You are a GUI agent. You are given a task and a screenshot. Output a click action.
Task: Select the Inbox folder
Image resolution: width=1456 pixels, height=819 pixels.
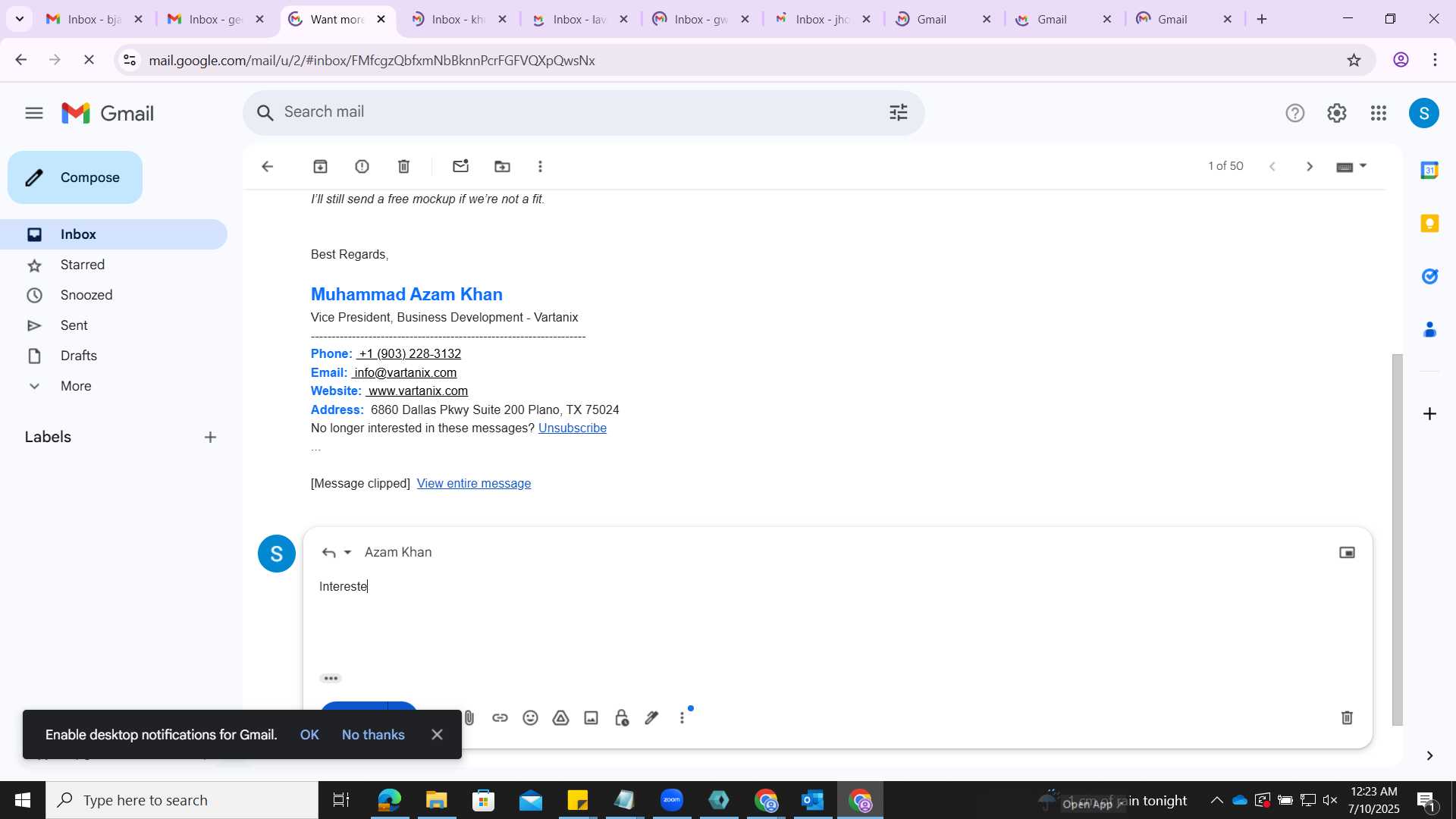point(114,234)
